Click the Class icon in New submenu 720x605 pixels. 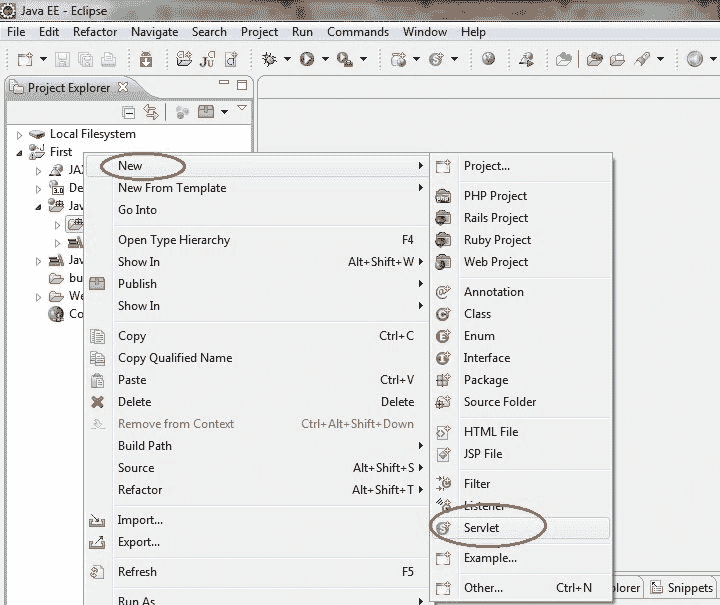[443, 314]
